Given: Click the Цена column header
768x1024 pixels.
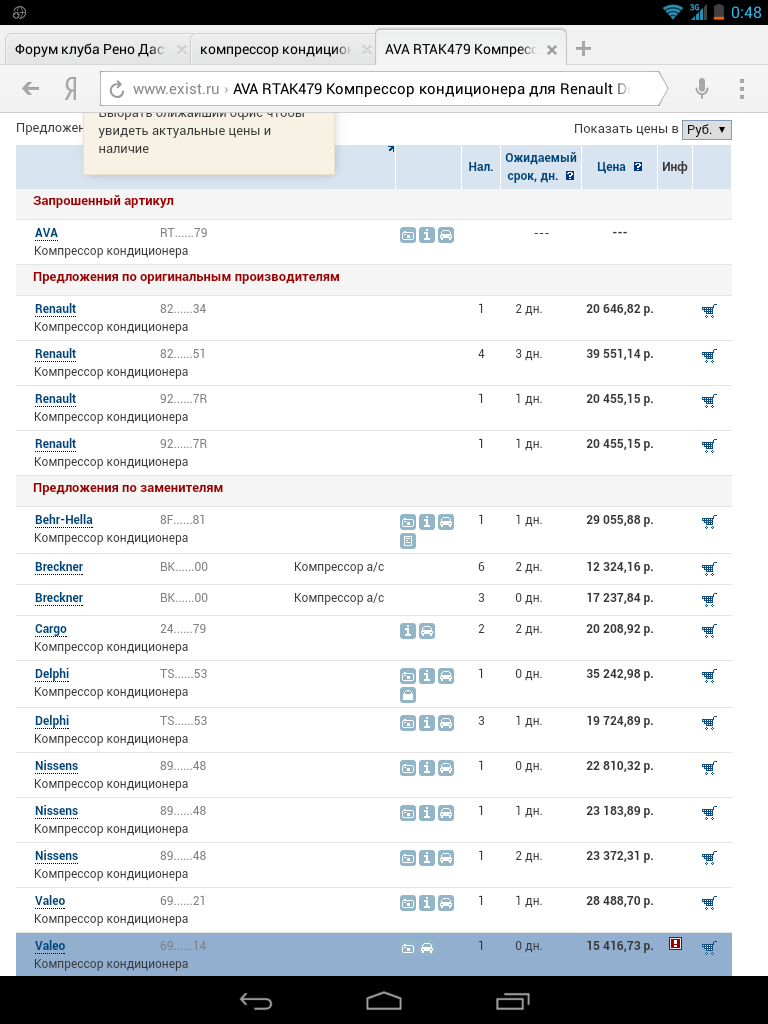Looking at the screenshot, I should [611, 167].
